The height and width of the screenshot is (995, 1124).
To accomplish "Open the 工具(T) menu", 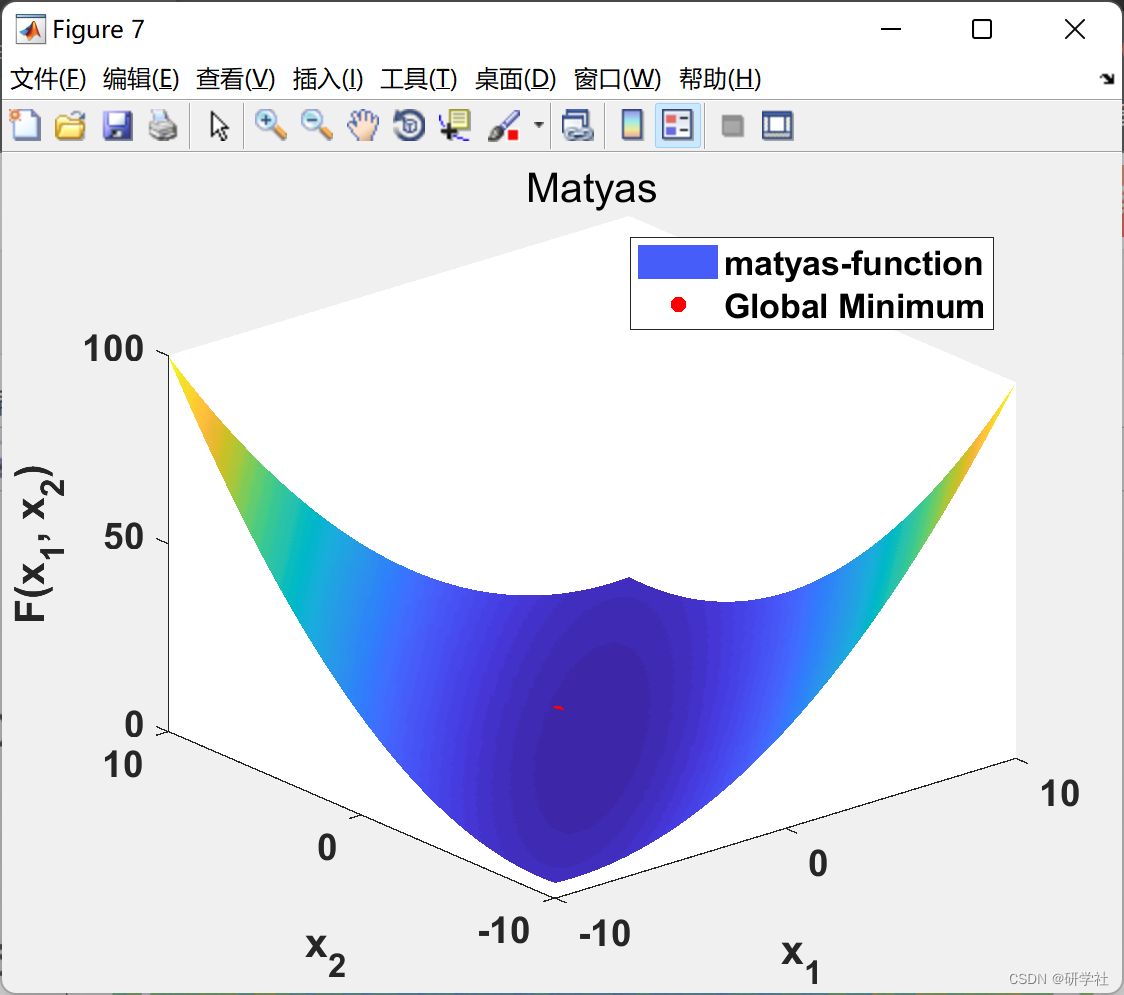I will click(419, 79).
